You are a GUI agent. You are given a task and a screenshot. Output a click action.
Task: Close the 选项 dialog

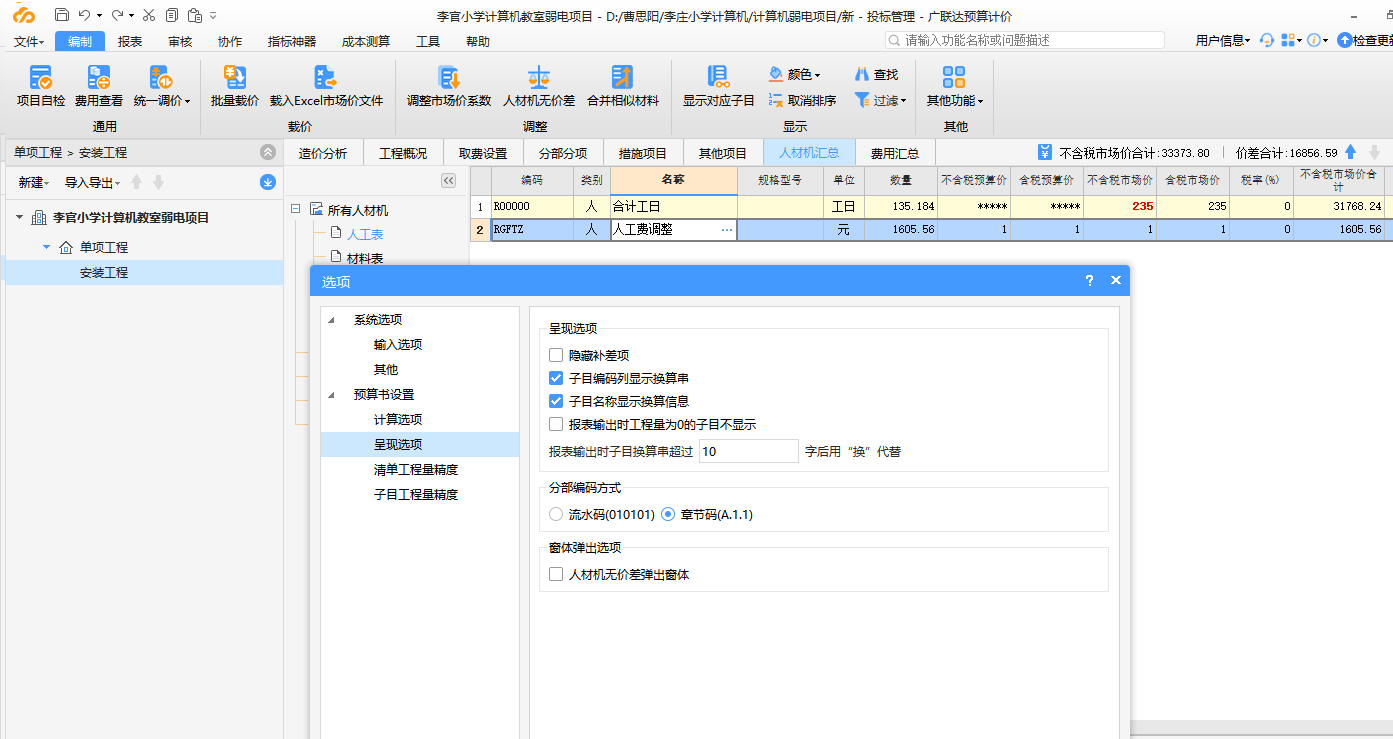point(1116,281)
